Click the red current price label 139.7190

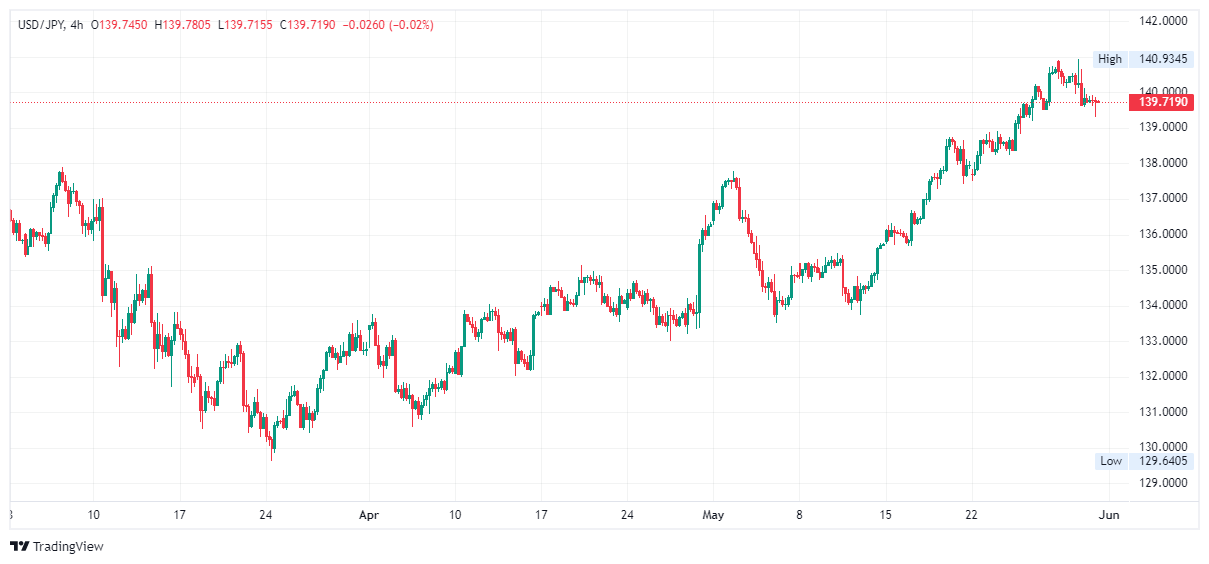(x=1163, y=102)
